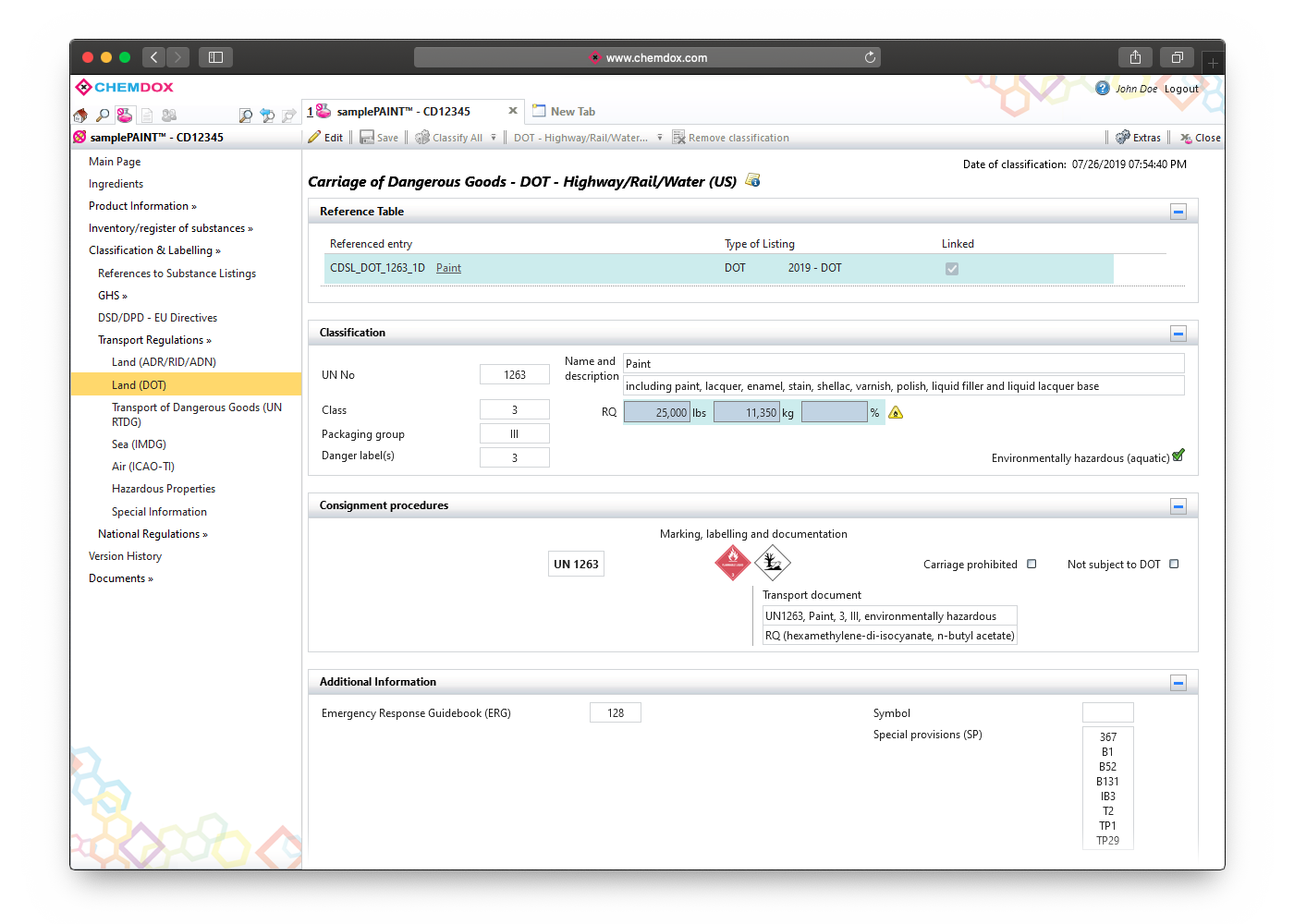The width and height of the screenshot is (1294, 924).
Task: Go forward with the gray arrow search icon
Action: click(x=289, y=115)
